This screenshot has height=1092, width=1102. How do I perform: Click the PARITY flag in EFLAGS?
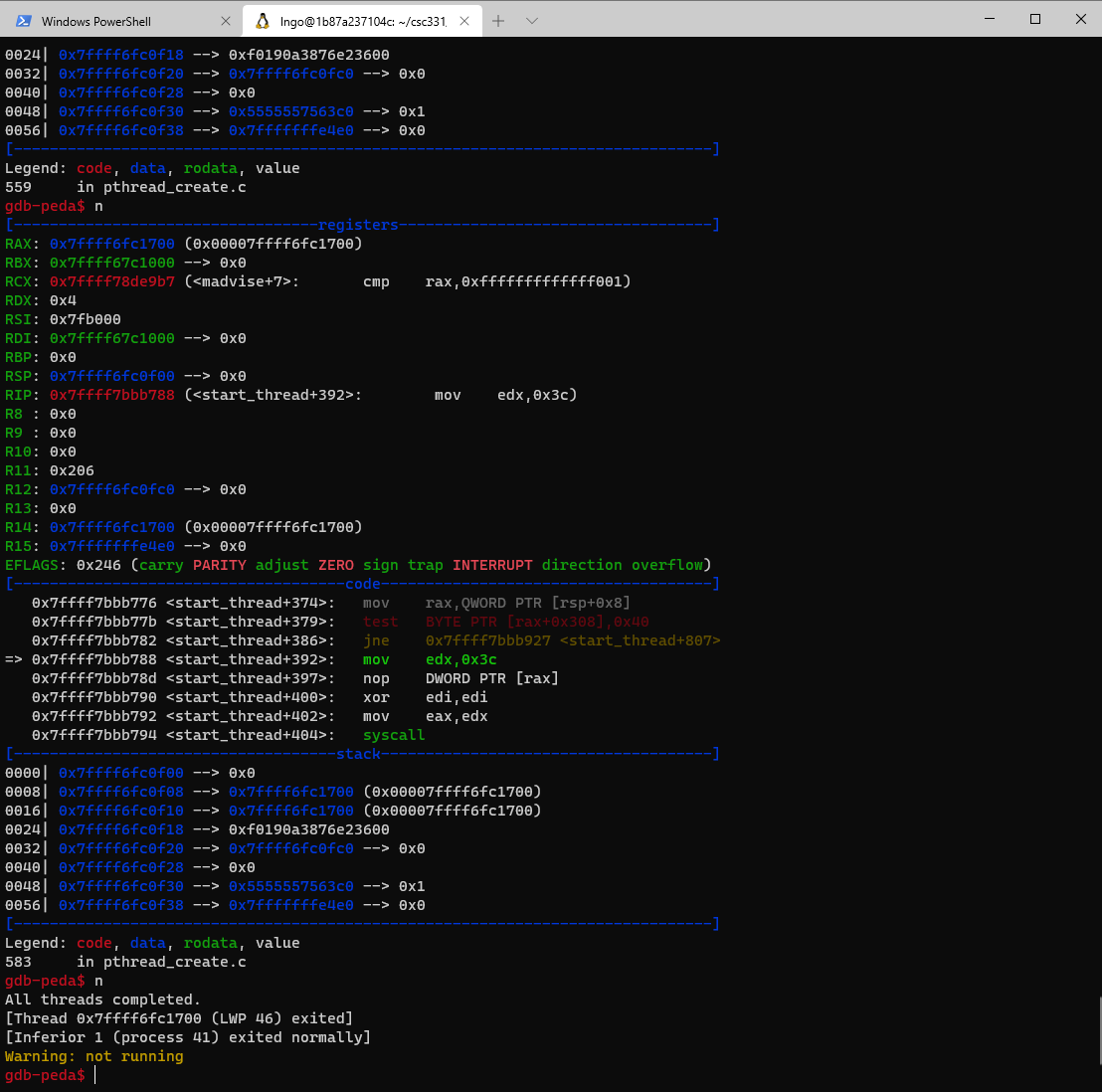[x=219, y=565]
